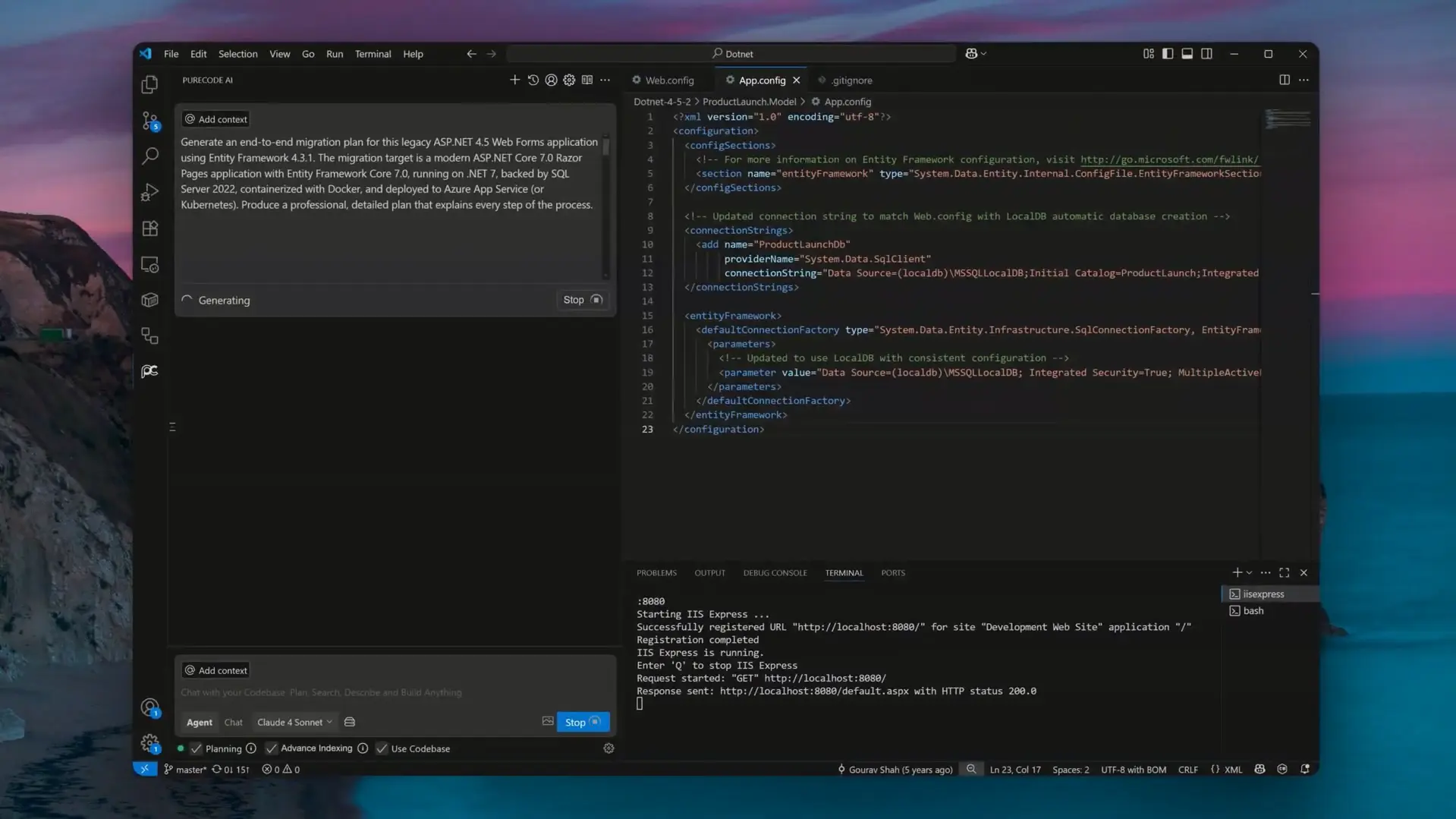1456x819 pixels.
Task: Open the CRLF end-of-line selector
Action: 1187,769
